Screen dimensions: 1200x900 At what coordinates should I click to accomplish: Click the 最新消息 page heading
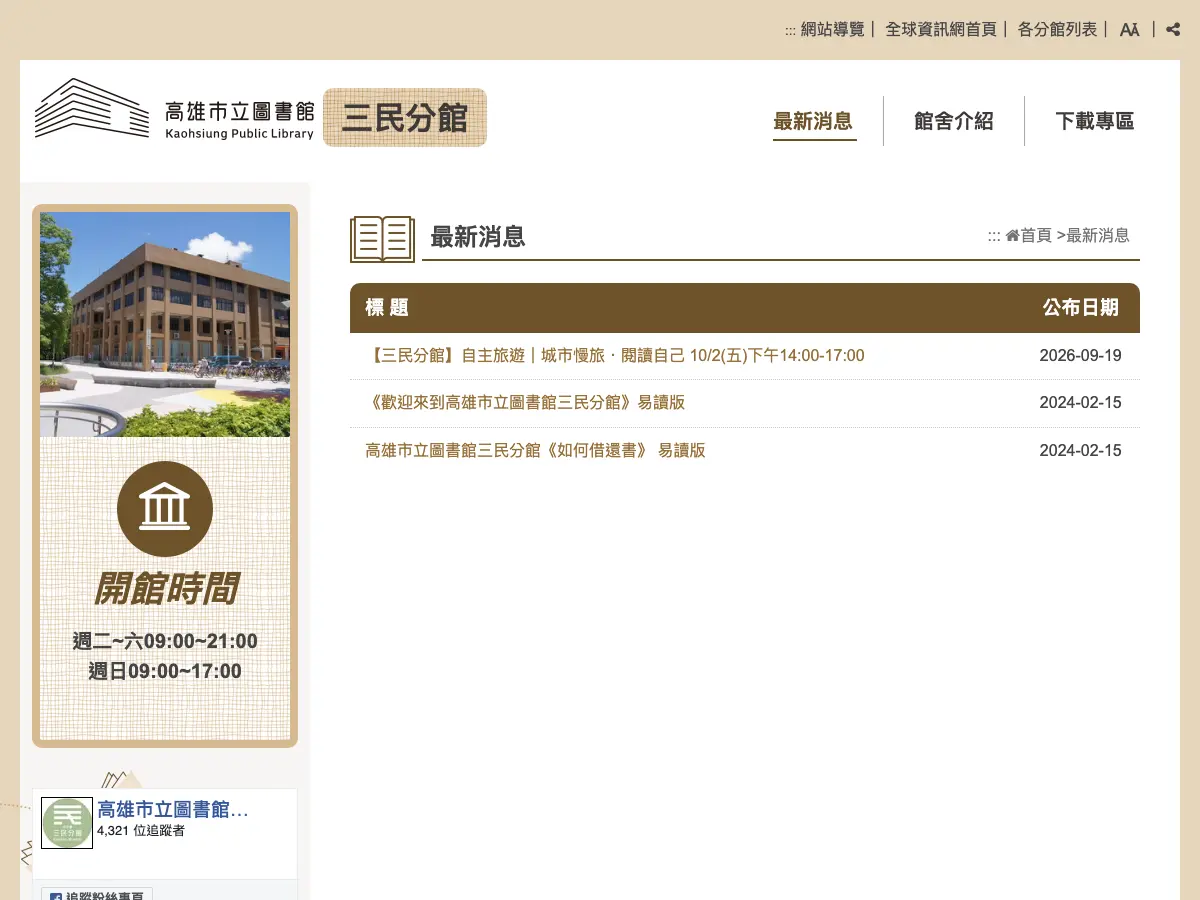tap(477, 237)
